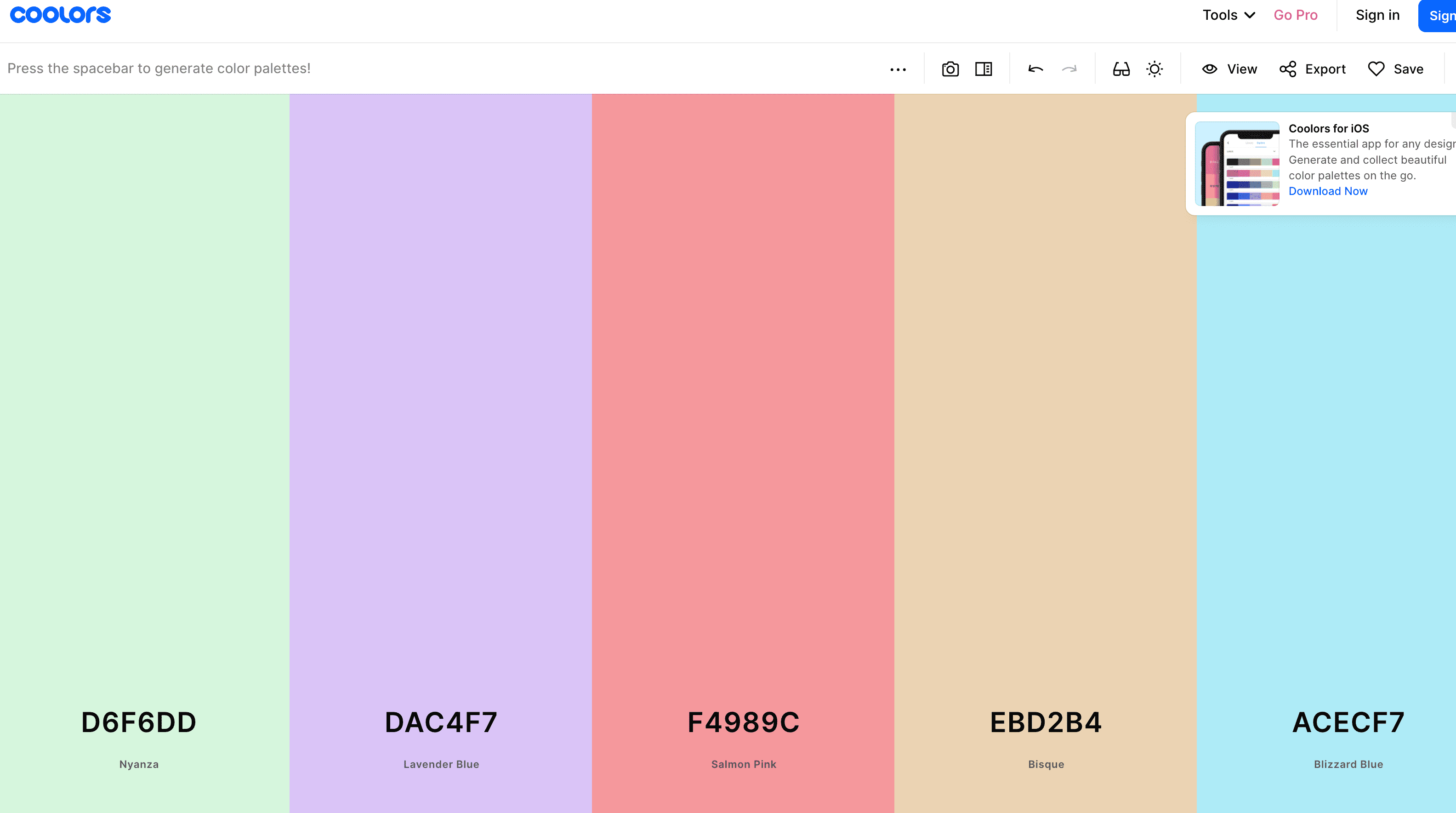
Task: Click the Download Now link
Action: point(1327,190)
